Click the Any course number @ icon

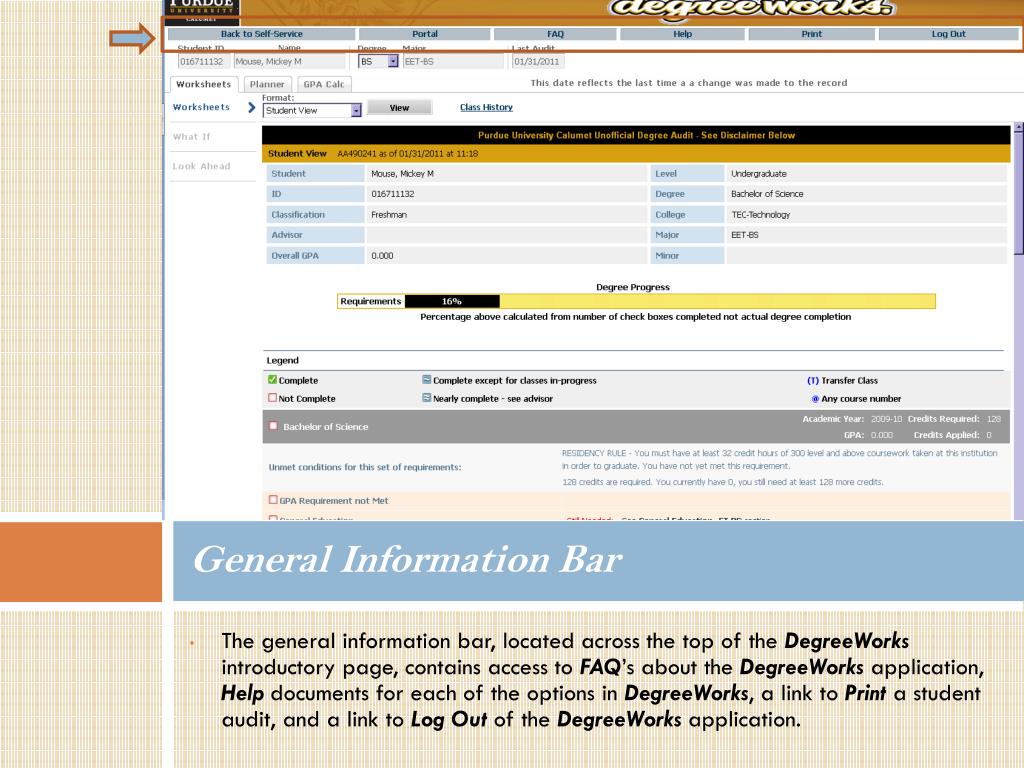(x=815, y=398)
